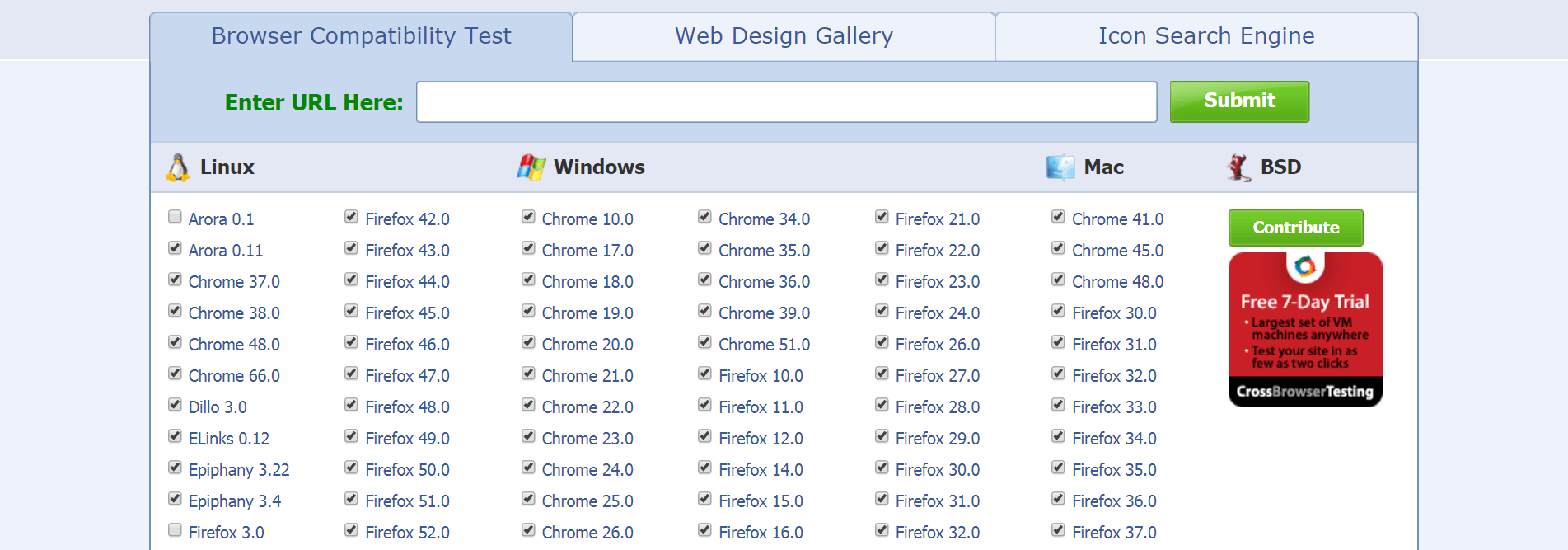Click the CrossBrowserTesting logo in the ad
This screenshot has height=550, width=1568.
[x=1304, y=392]
